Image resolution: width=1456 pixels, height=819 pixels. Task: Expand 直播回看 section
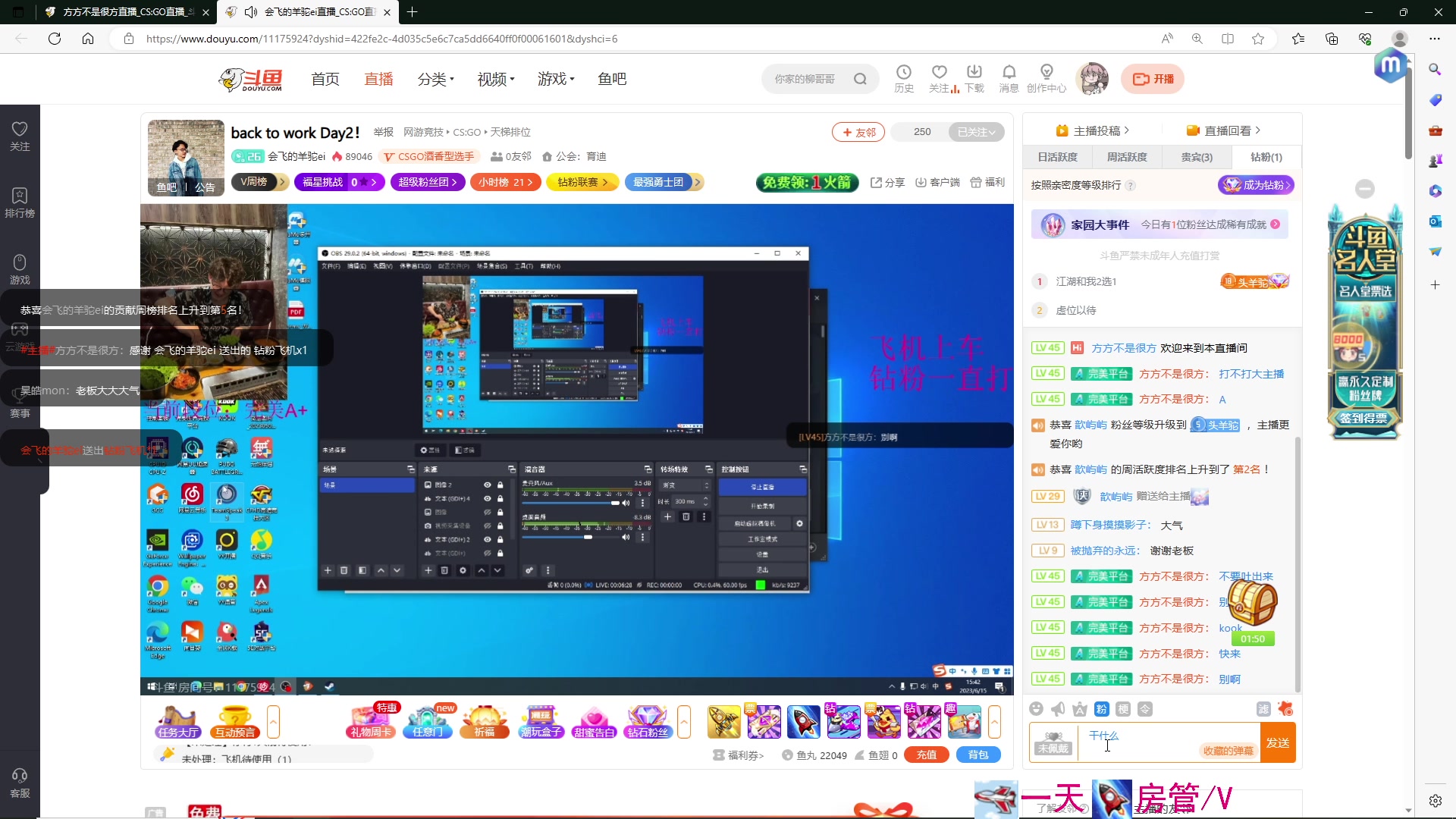pyautogui.click(x=1223, y=130)
